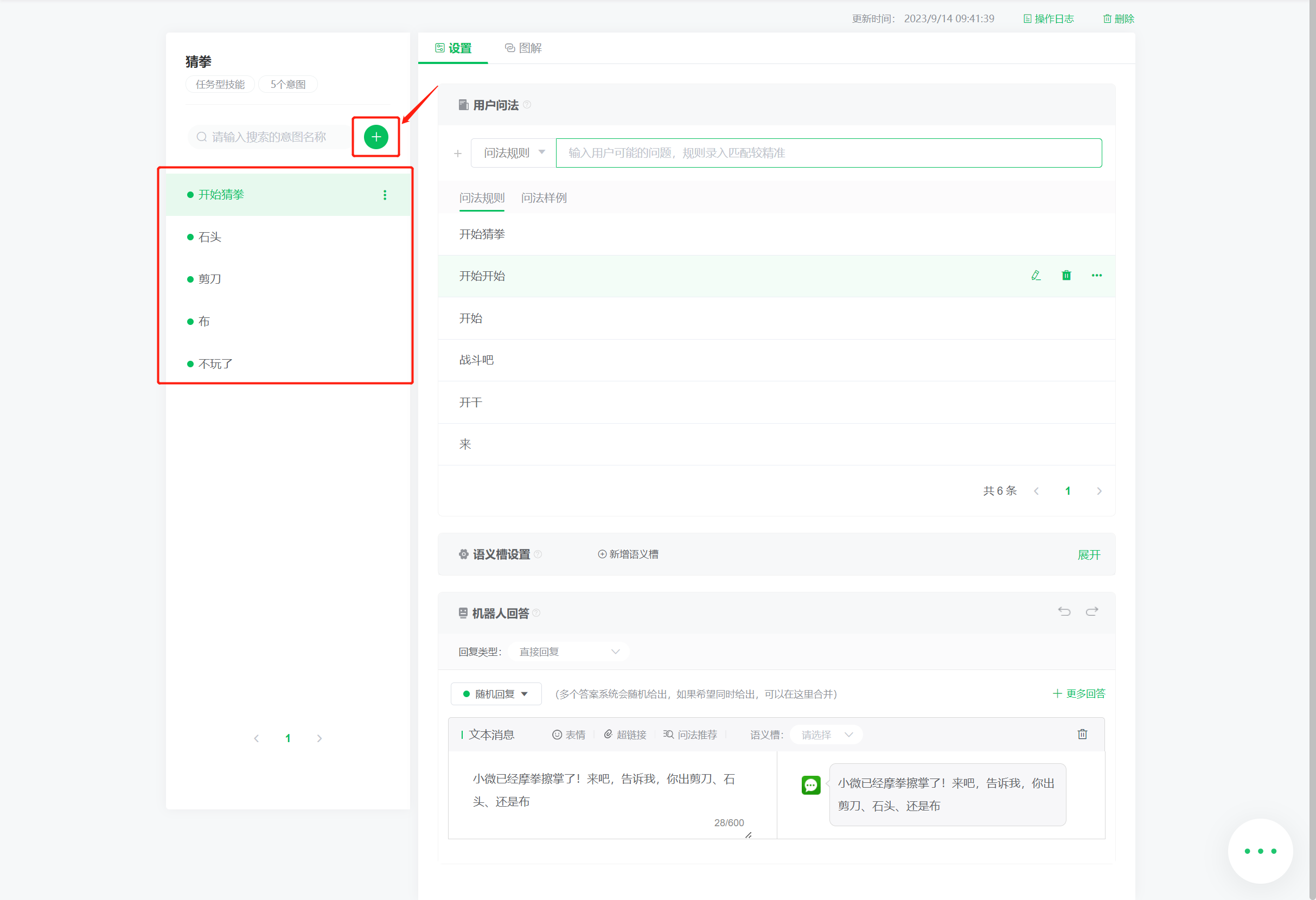Image resolution: width=1316 pixels, height=900 pixels.
Task: Click the help icon beside 语义槽设置
Action: pyautogui.click(x=538, y=554)
